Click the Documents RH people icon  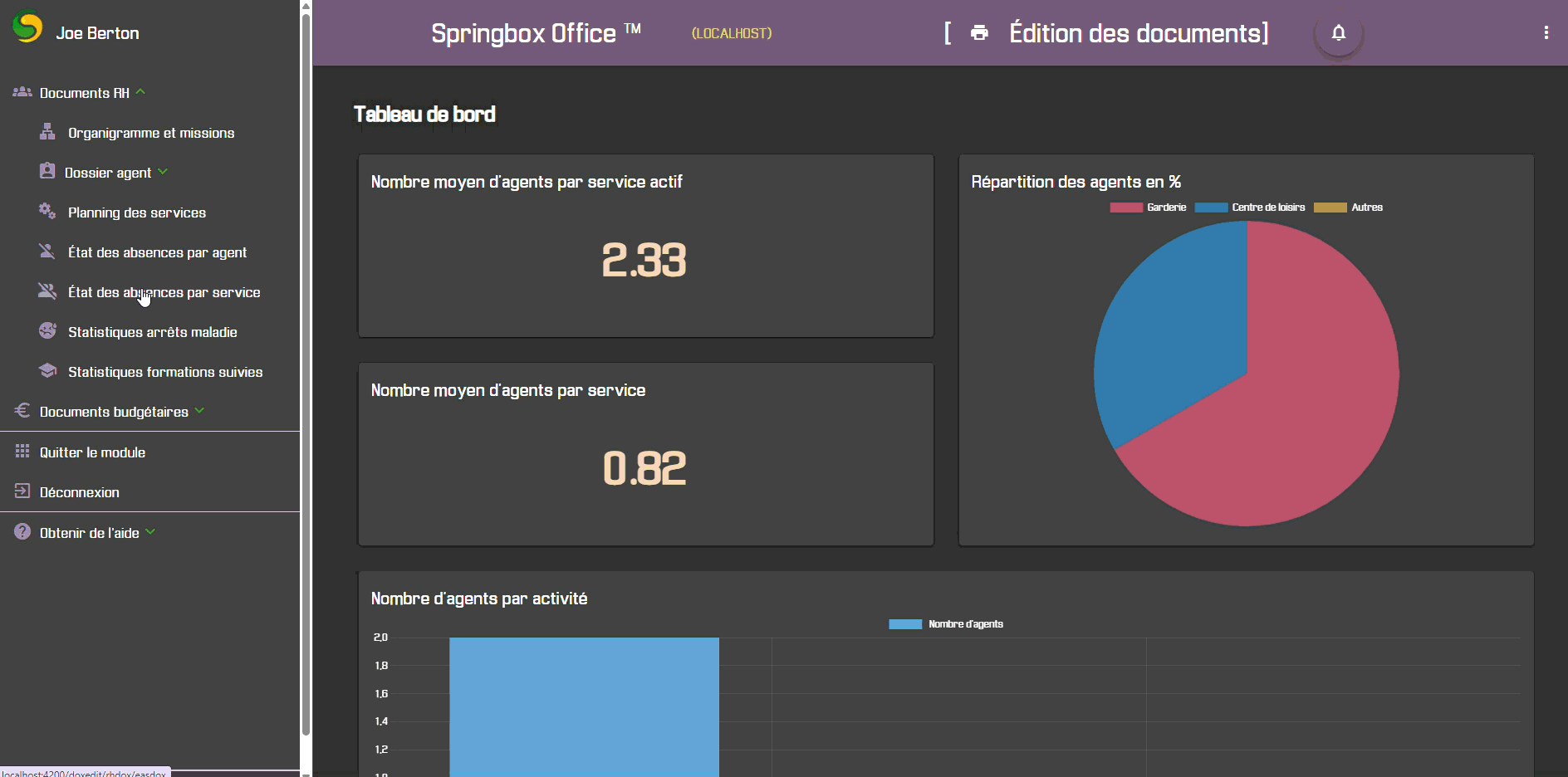click(x=22, y=92)
